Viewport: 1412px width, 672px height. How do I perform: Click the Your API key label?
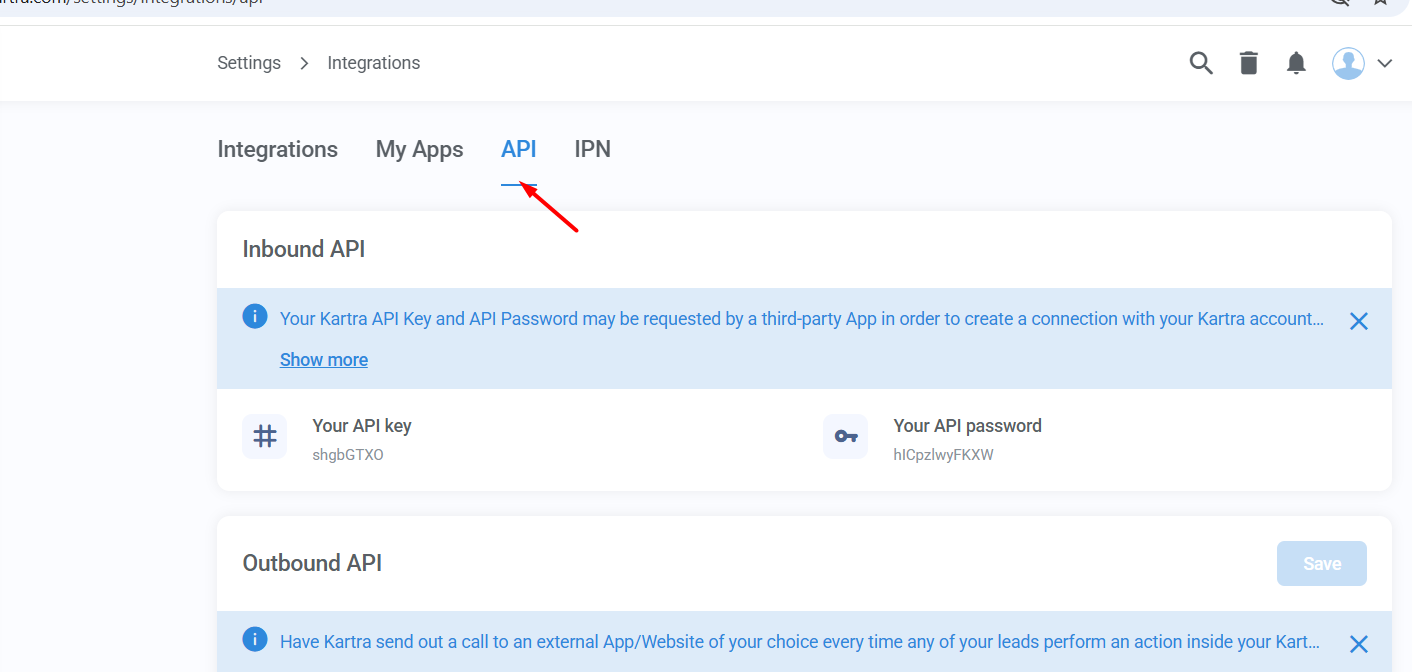coord(362,425)
